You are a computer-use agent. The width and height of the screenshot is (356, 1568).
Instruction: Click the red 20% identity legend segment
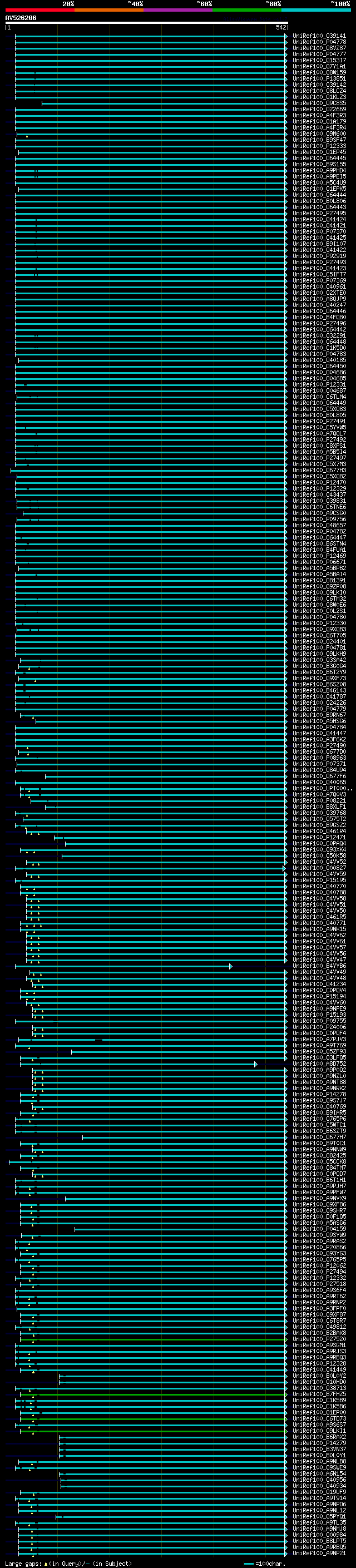point(40,10)
